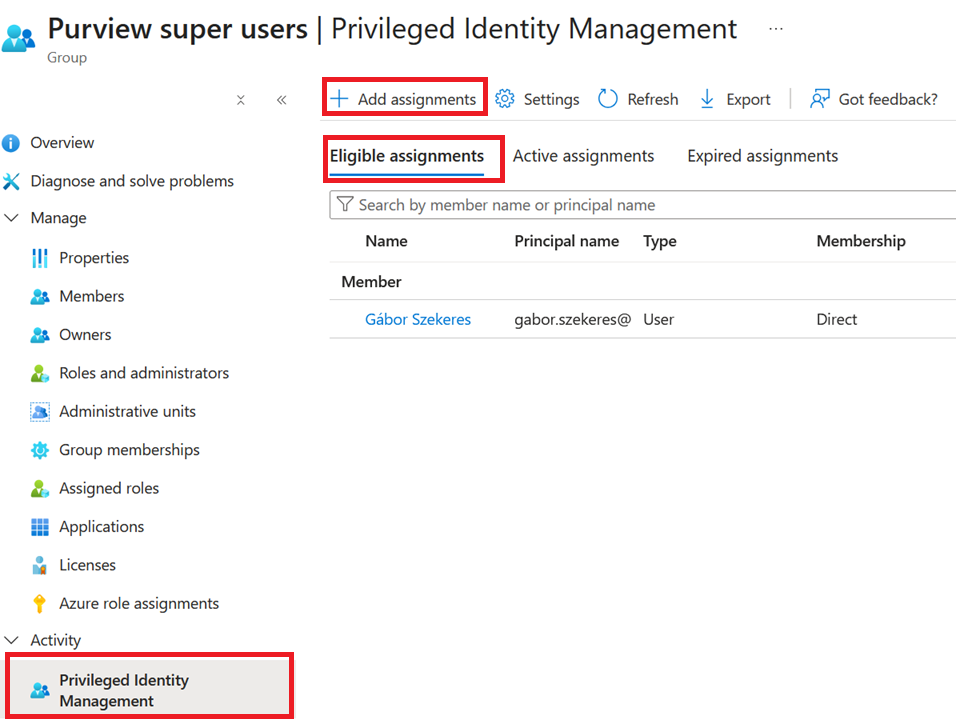Click the member search input field
This screenshot has width=956, height=720.
643,205
